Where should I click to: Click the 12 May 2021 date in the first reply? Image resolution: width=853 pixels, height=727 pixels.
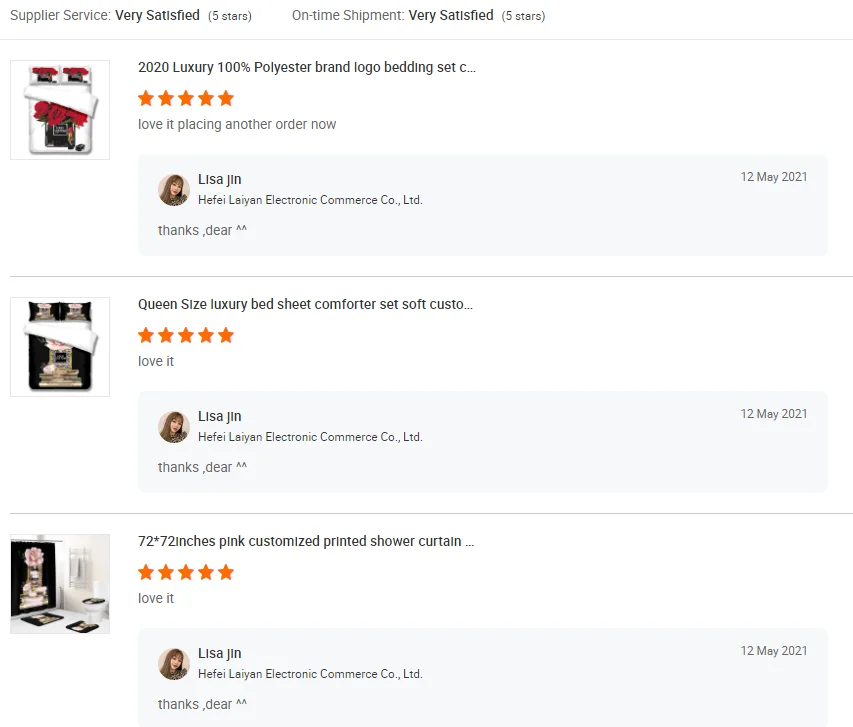(x=774, y=177)
